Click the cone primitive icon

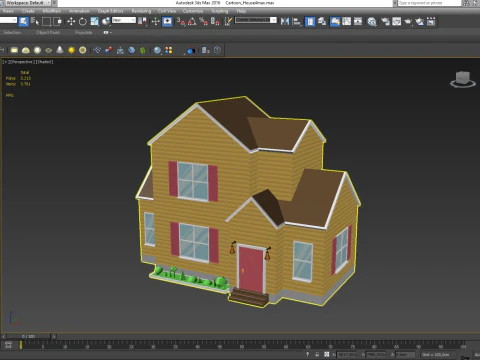click(x=60, y=50)
